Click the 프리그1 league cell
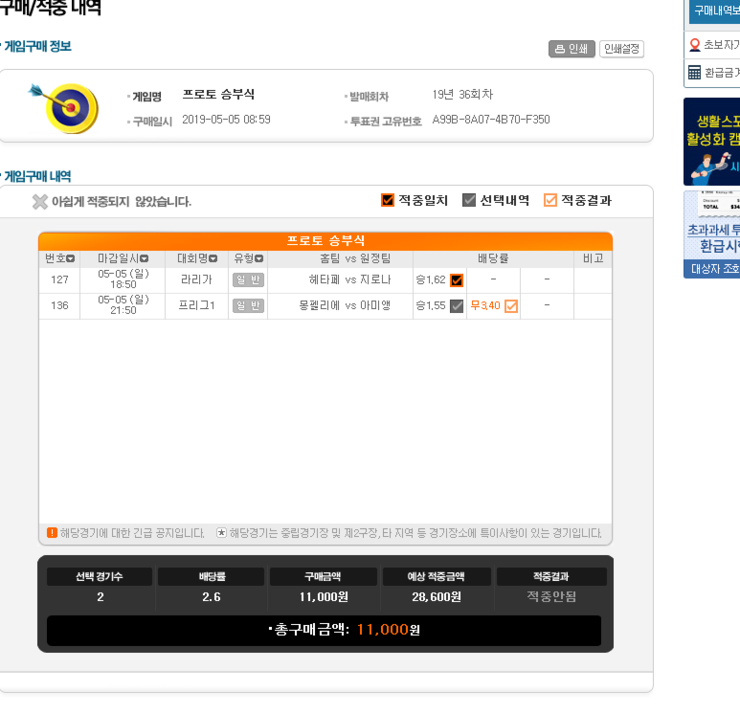The image size is (740, 714). [196, 306]
